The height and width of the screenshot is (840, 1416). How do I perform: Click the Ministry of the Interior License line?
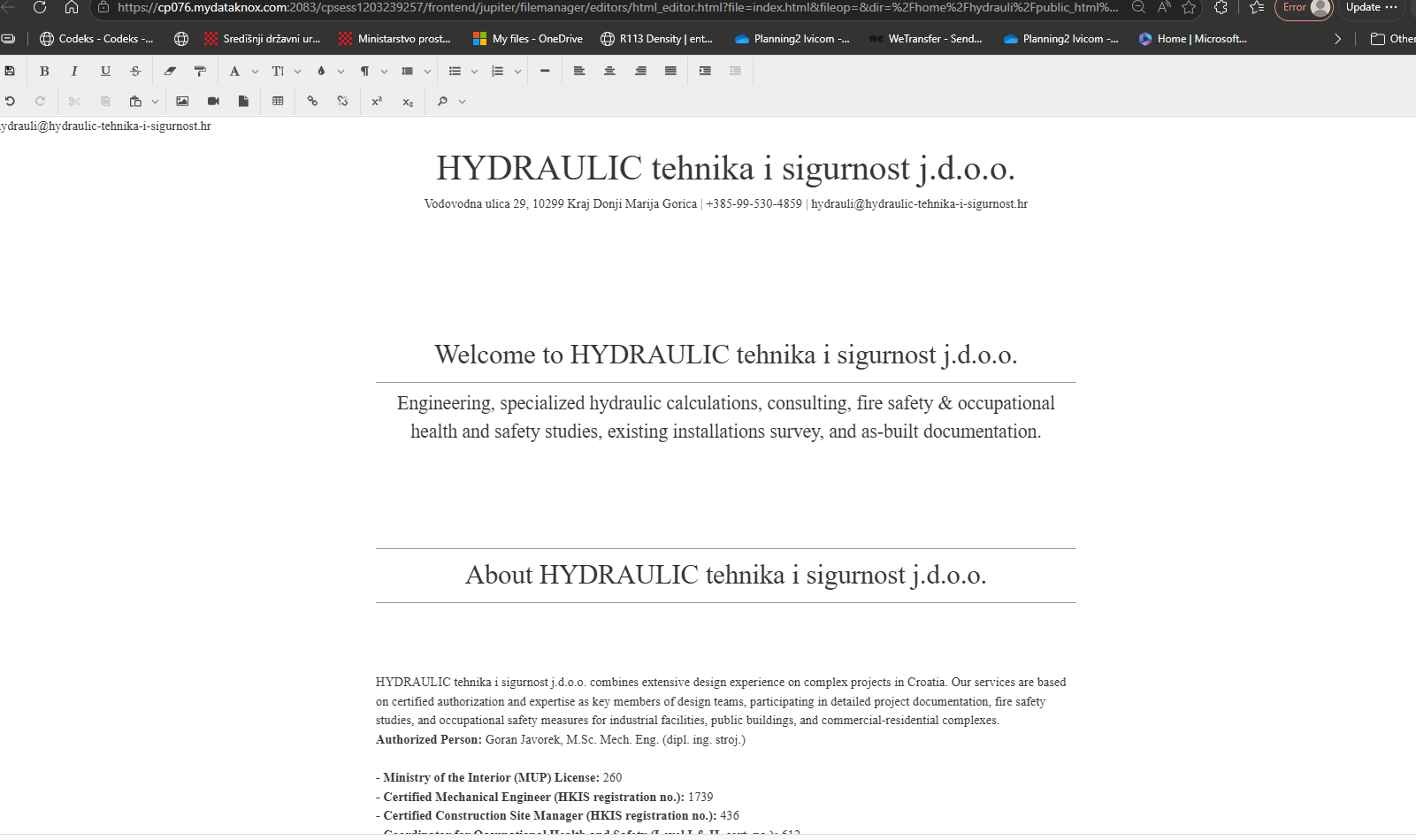click(x=499, y=777)
